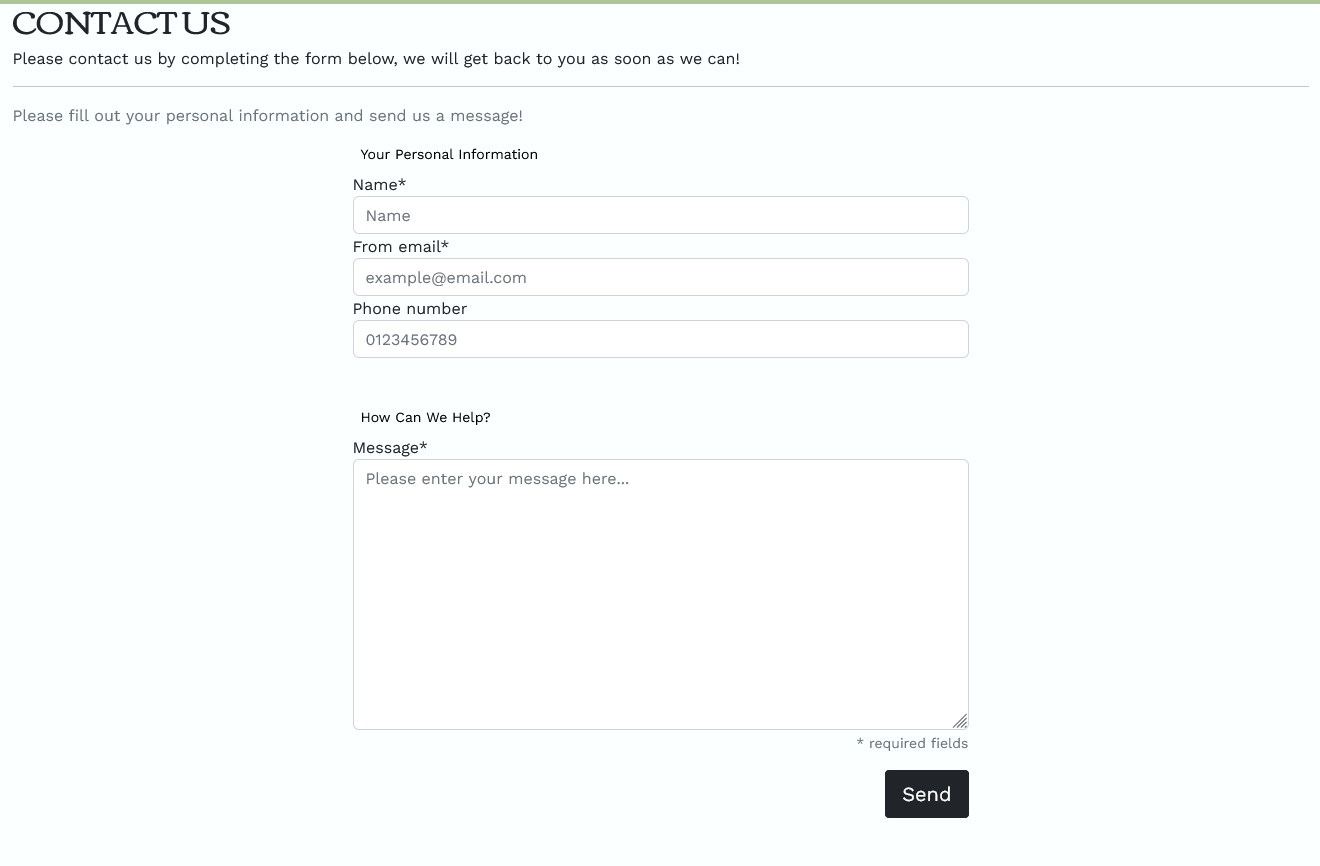Click the How Can We Help? legend
The height and width of the screenshot is (866, 1320).
(x=425, y=417)
